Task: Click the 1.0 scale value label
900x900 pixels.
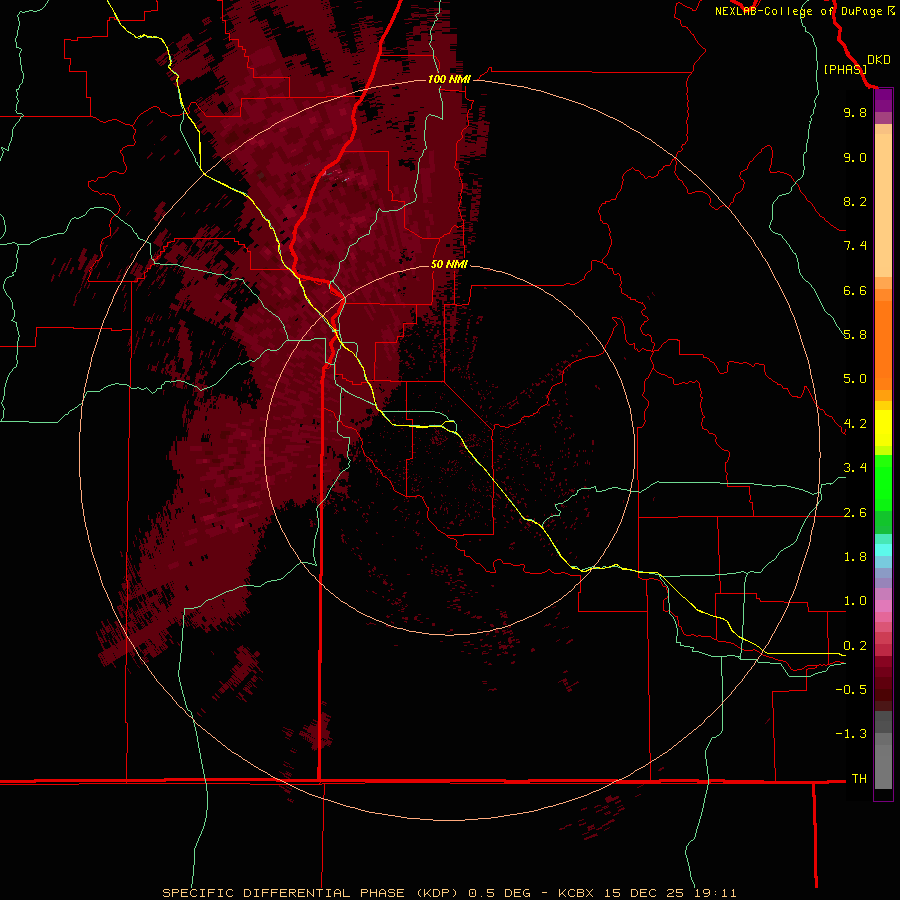Action: click(x=855, y=601)
